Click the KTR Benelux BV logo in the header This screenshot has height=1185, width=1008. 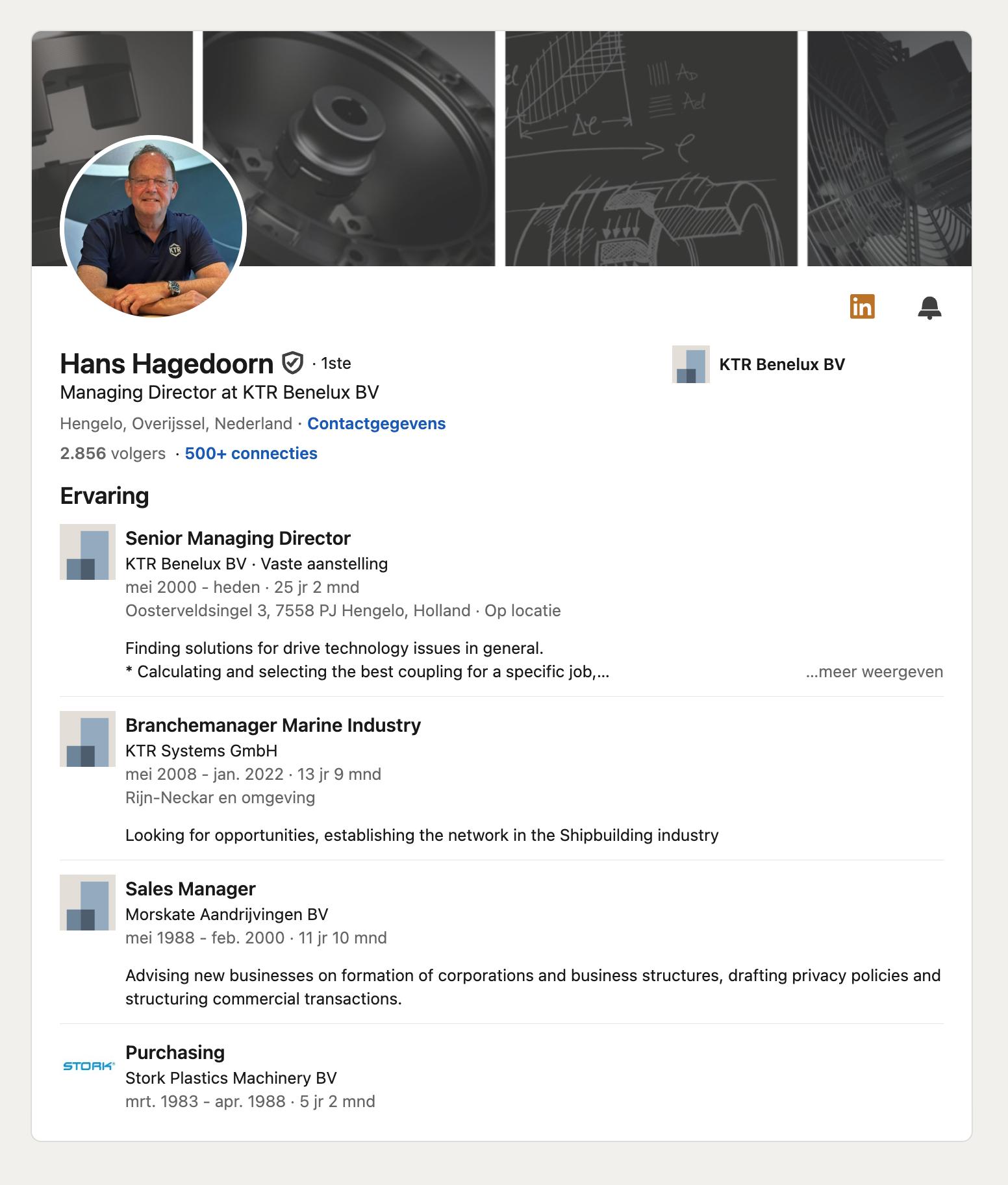(691, 364)
